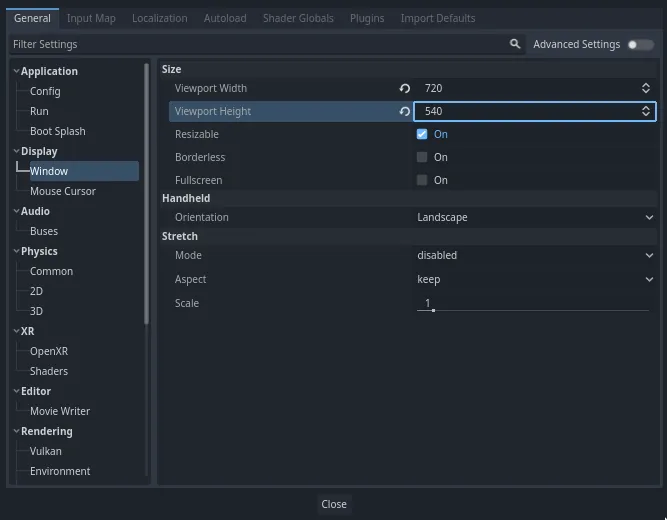This screenshot has width=667, height=520.
Task: Toggle the Advanced Settings switch
Action: click(640, 44)
